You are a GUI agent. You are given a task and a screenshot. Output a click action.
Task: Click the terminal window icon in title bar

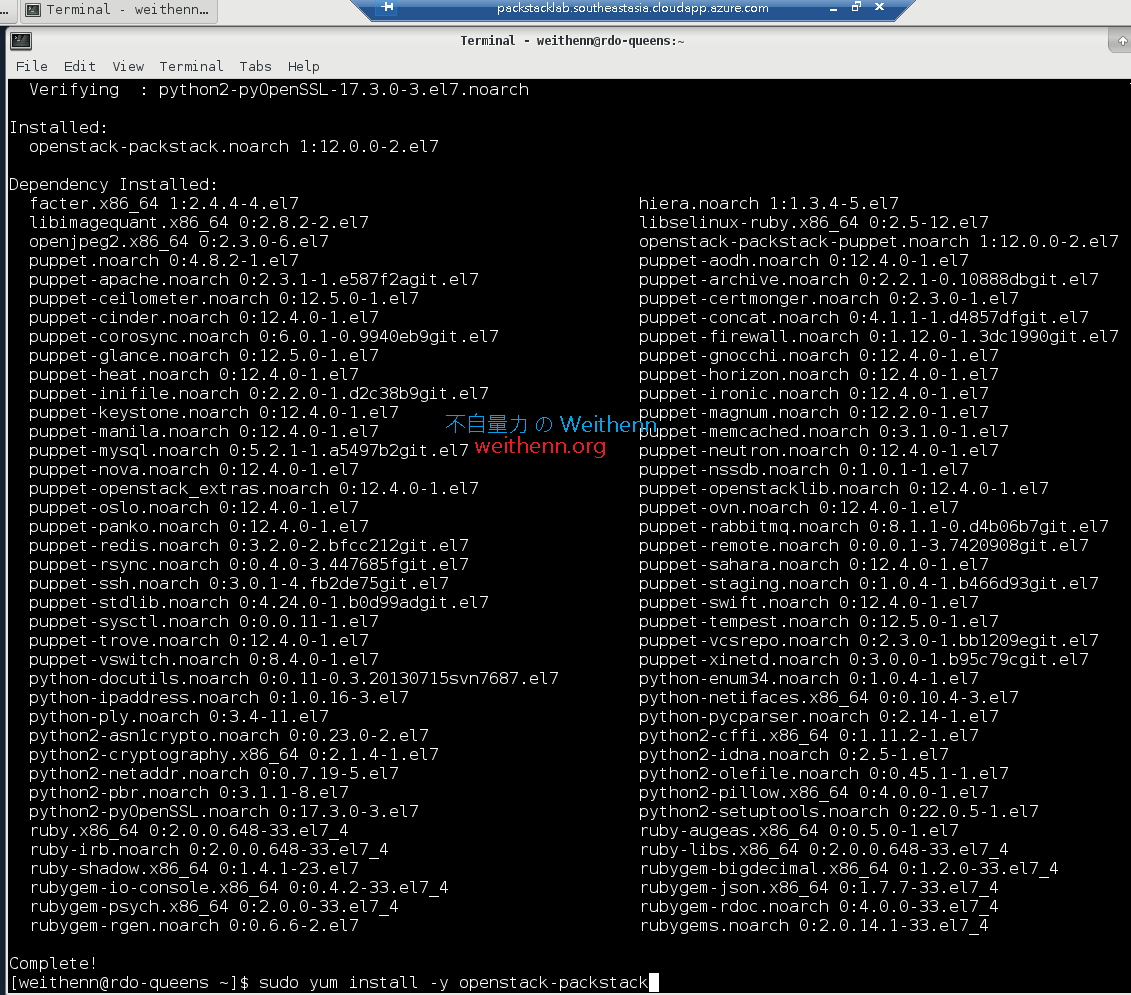(21, 41)
